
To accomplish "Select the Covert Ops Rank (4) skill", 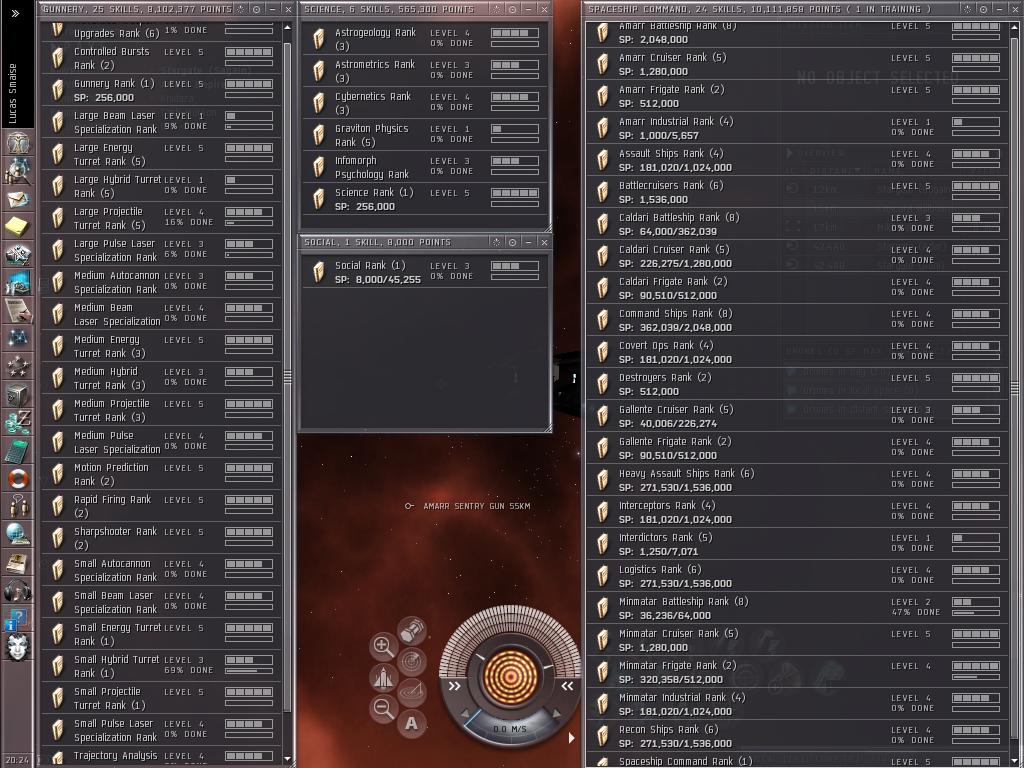I will (797, 352).
